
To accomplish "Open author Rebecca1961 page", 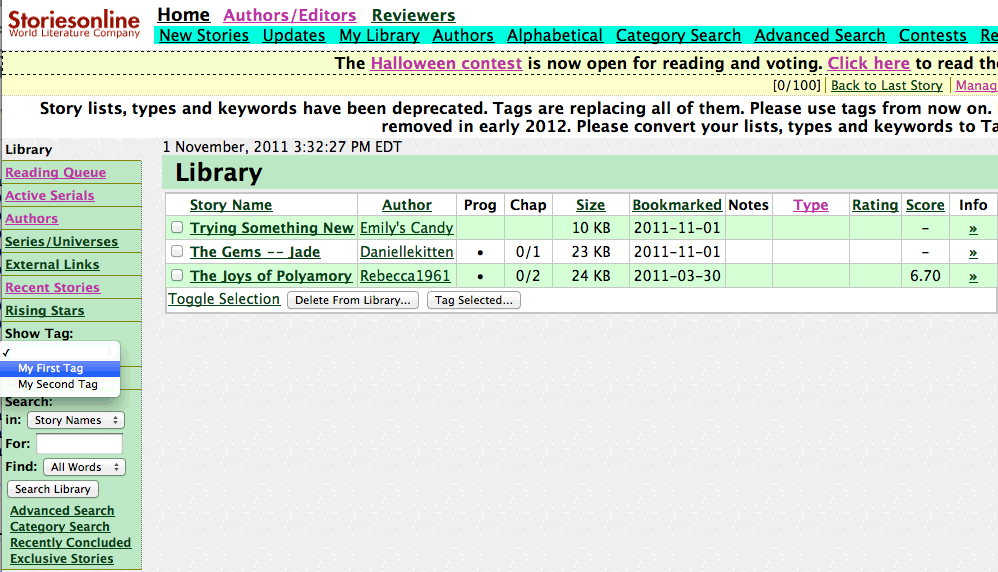I will click(405, 276).
